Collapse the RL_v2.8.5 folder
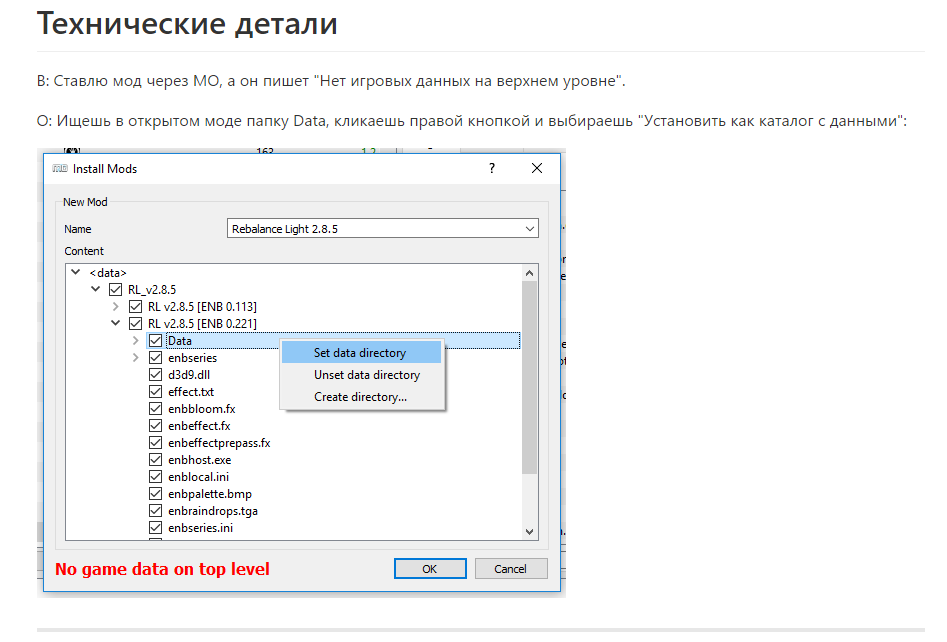The width and height of the screenshot is (947, 642). 95,289
